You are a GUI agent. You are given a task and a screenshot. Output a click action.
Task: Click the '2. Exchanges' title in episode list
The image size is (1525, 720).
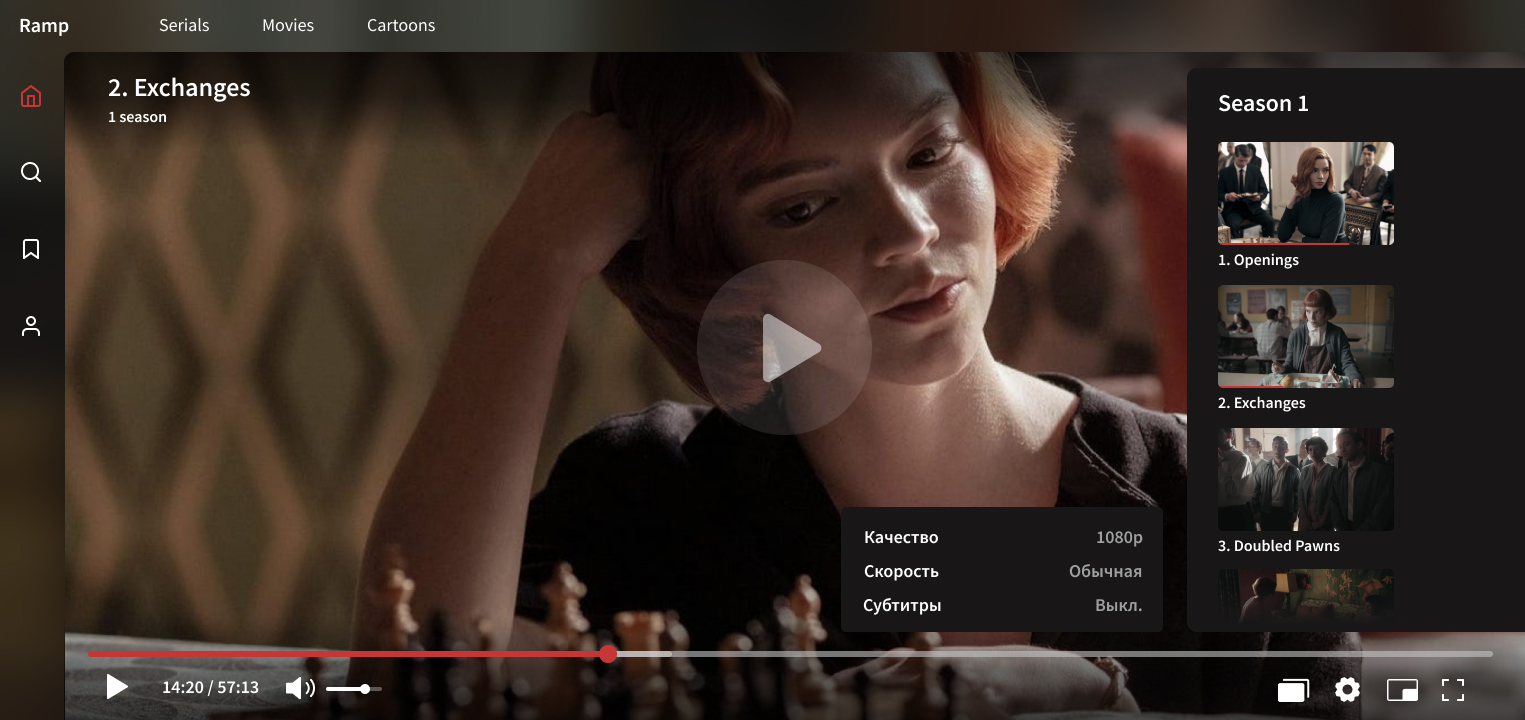[1262, 403]
